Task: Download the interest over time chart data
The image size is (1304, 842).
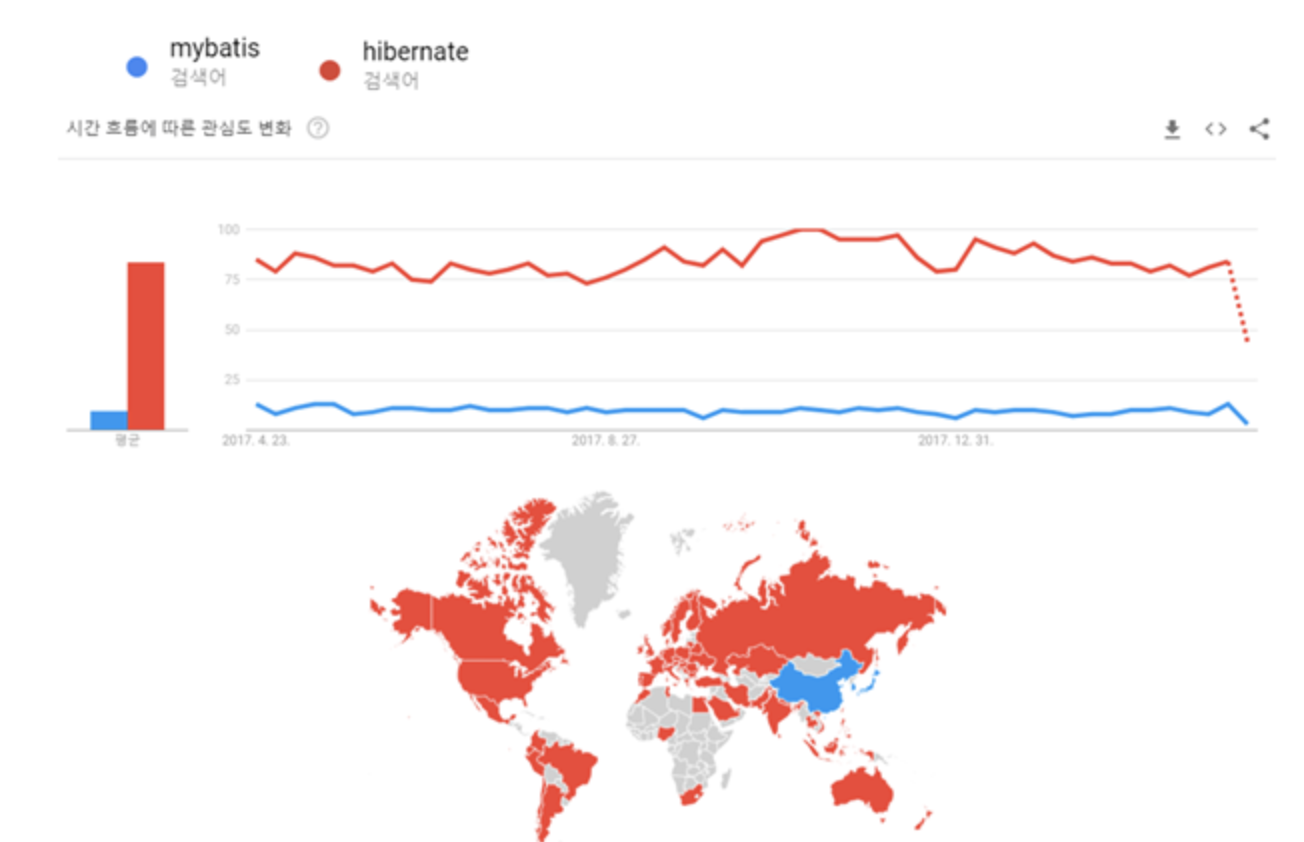Action: point(1172,129)
